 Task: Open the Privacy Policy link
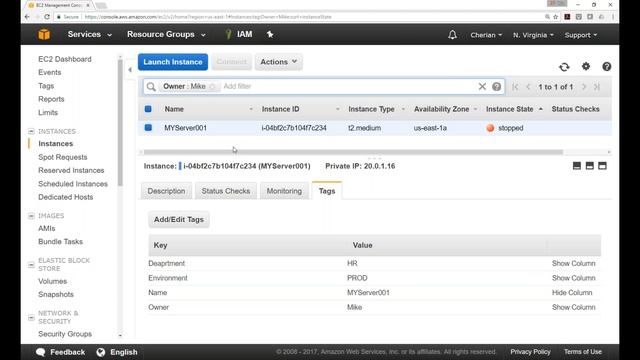pos(530,352)
